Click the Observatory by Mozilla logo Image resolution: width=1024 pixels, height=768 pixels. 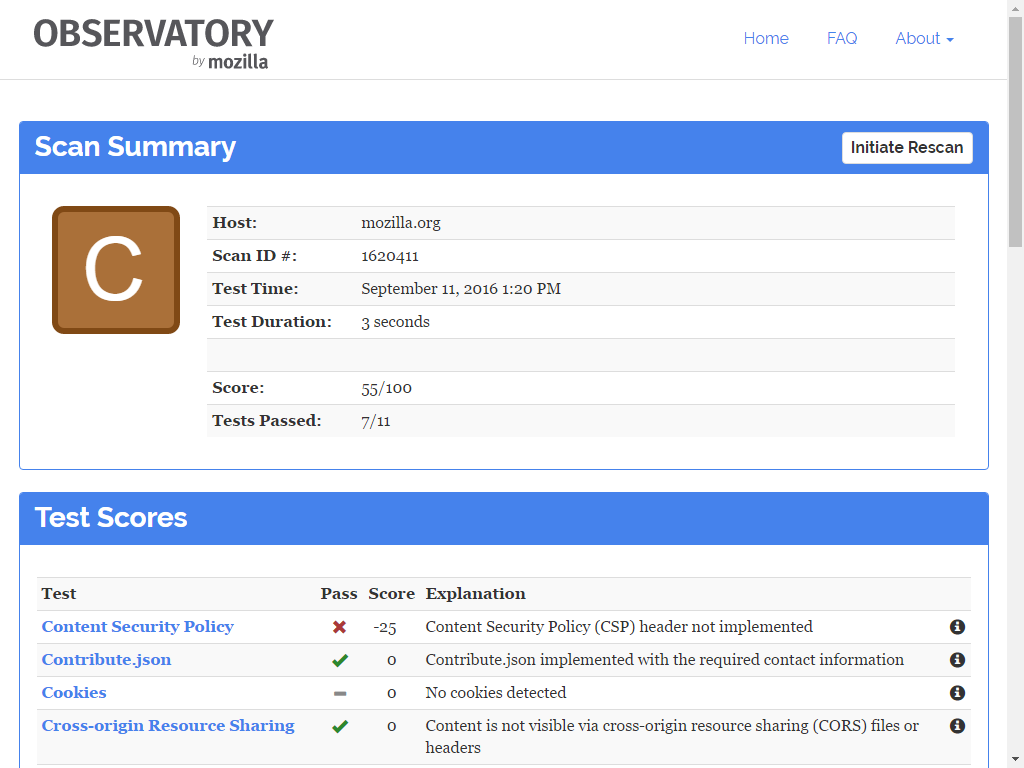(x=153, y=43)
